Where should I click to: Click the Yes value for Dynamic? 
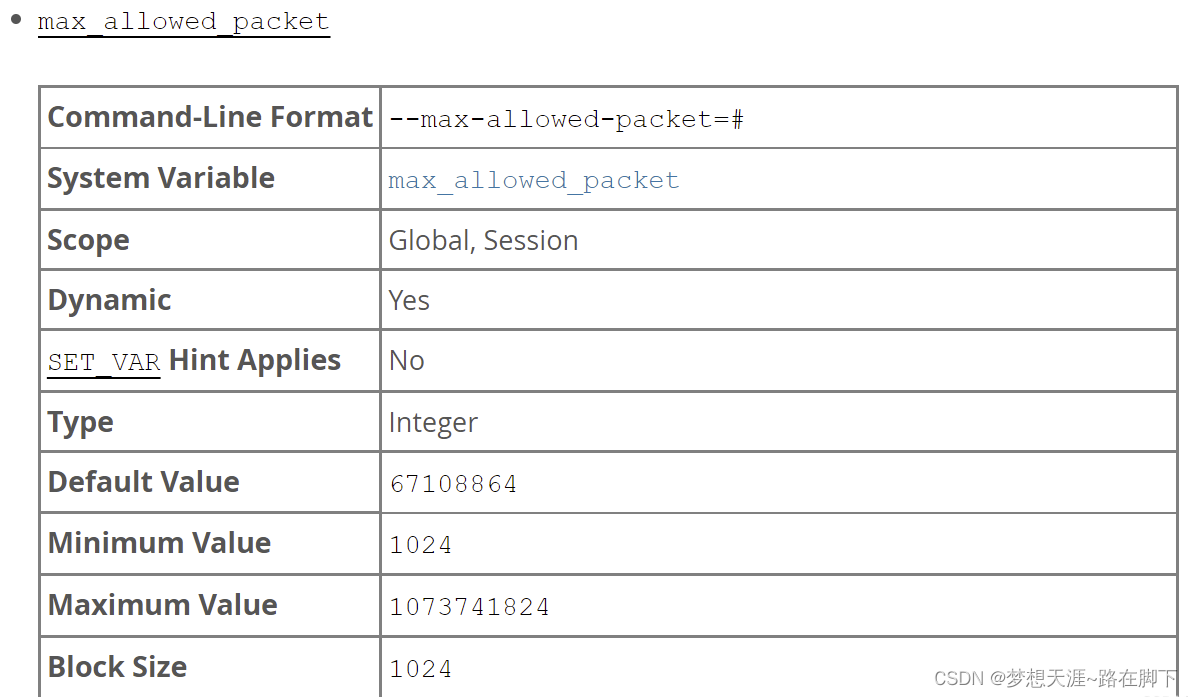[x=409, y=300]
